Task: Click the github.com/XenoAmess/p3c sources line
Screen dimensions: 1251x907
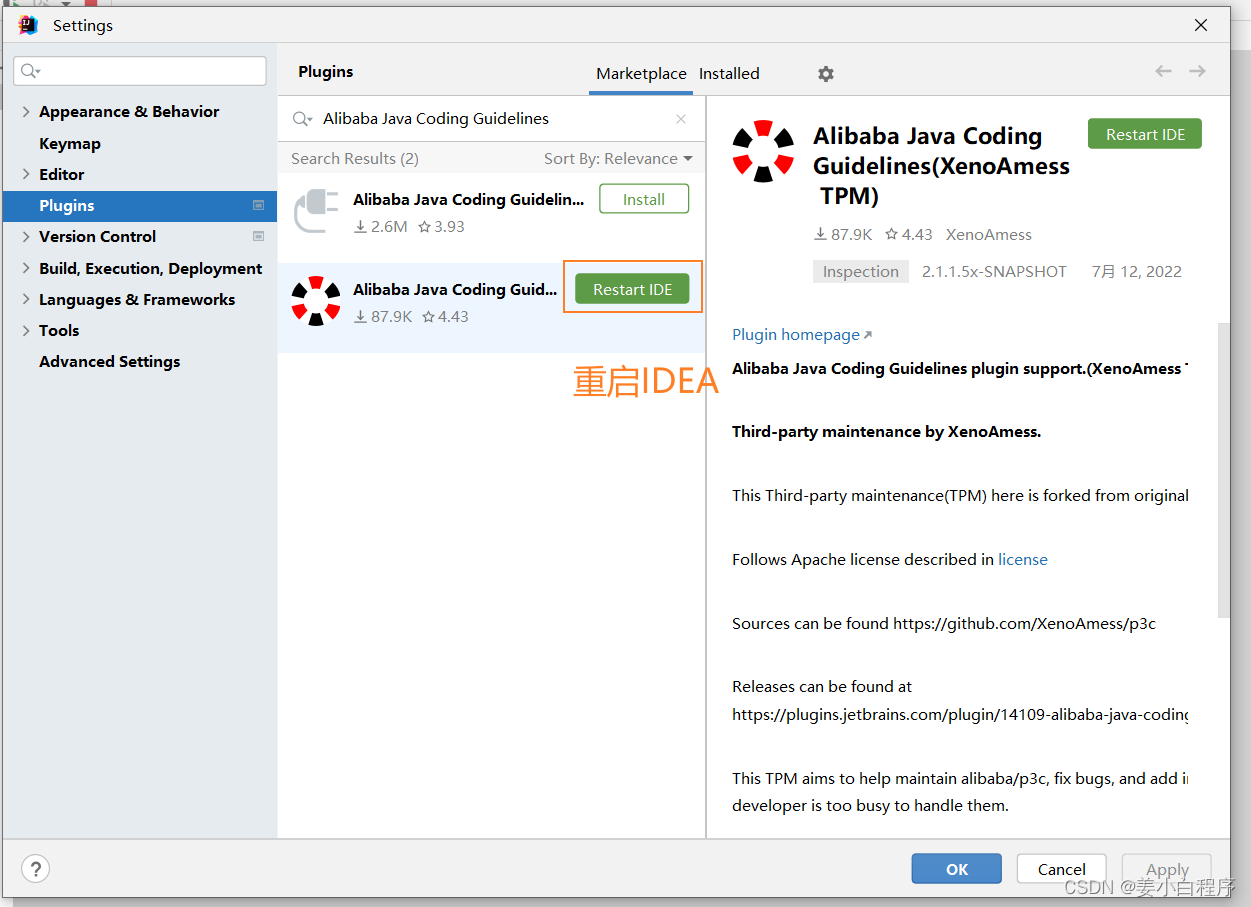Action: coord(944,623)
